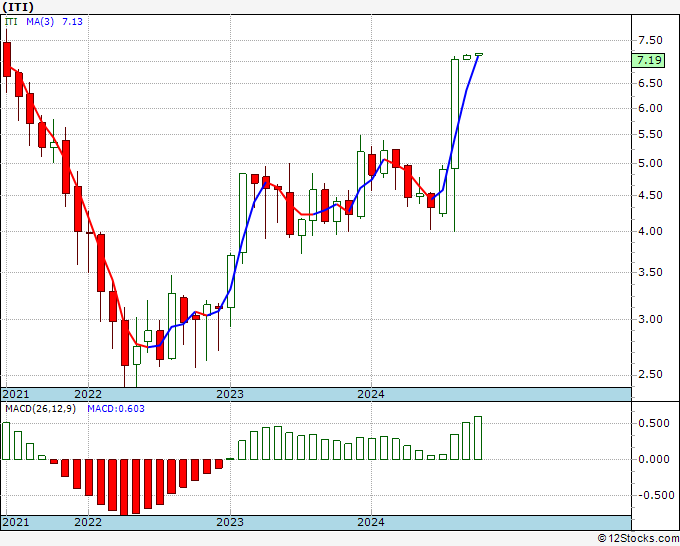Click the MACD(26,12,9) indicator label
680x546 pixels.
(x=40, y=409)
